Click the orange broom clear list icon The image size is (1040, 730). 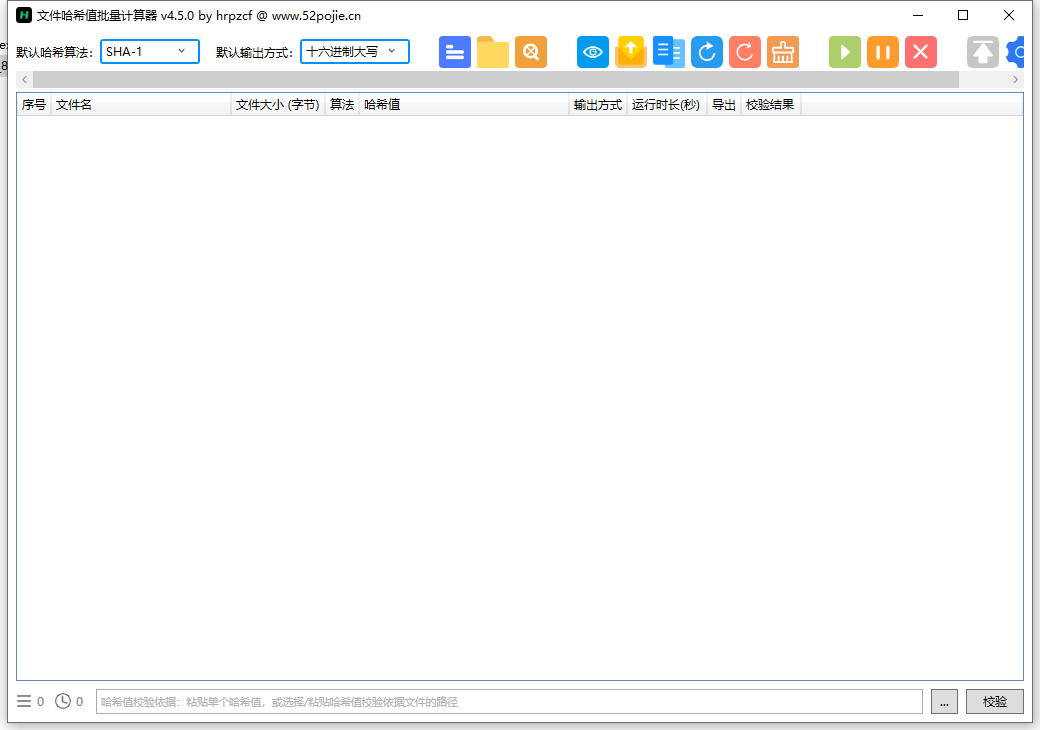[x=783, y=52]
